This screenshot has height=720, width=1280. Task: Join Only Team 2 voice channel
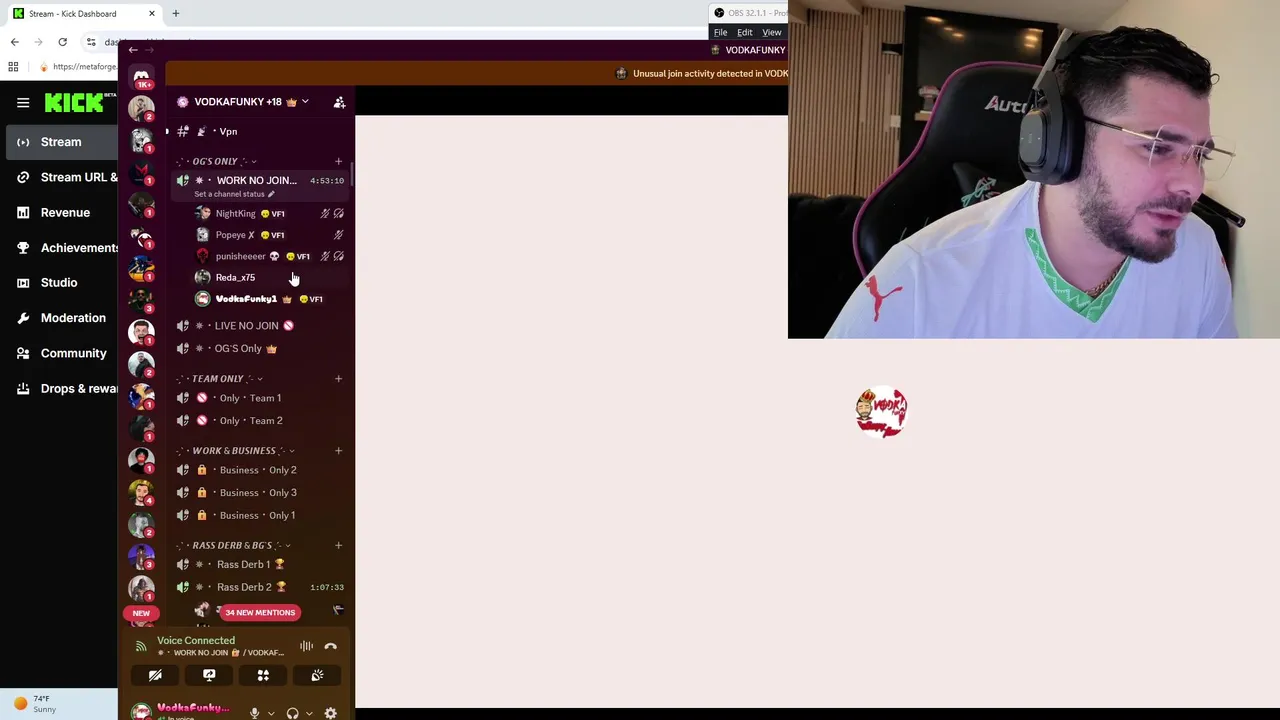click(x=259, y=421)
